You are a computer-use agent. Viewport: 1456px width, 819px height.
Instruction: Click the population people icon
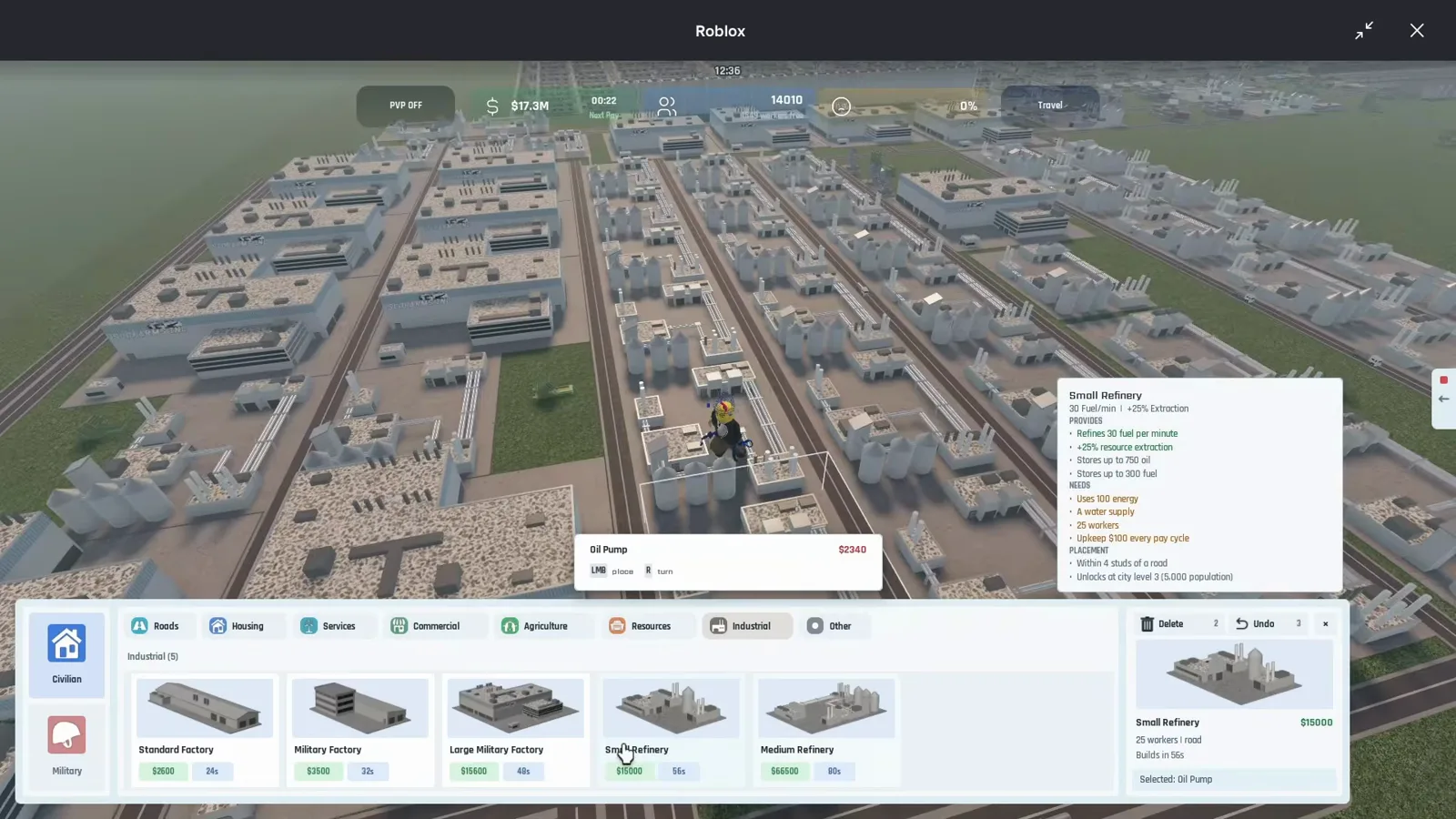pyautogui.click(x=667, y=107)
